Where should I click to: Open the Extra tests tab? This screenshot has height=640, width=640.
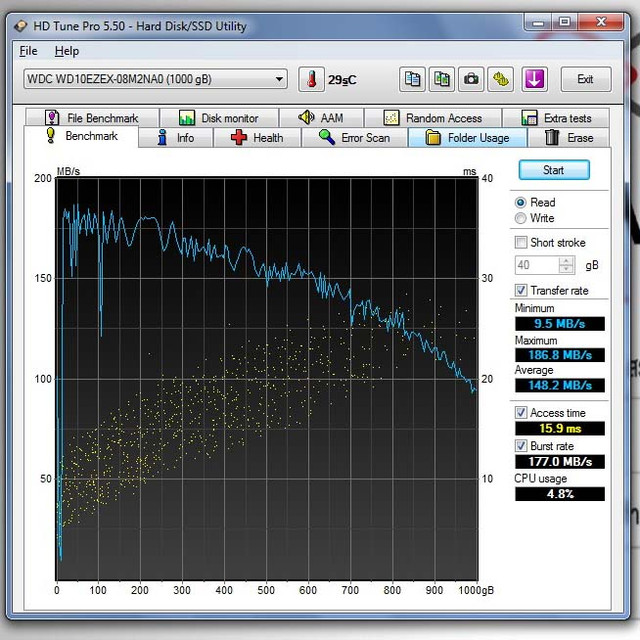[556, 118]
